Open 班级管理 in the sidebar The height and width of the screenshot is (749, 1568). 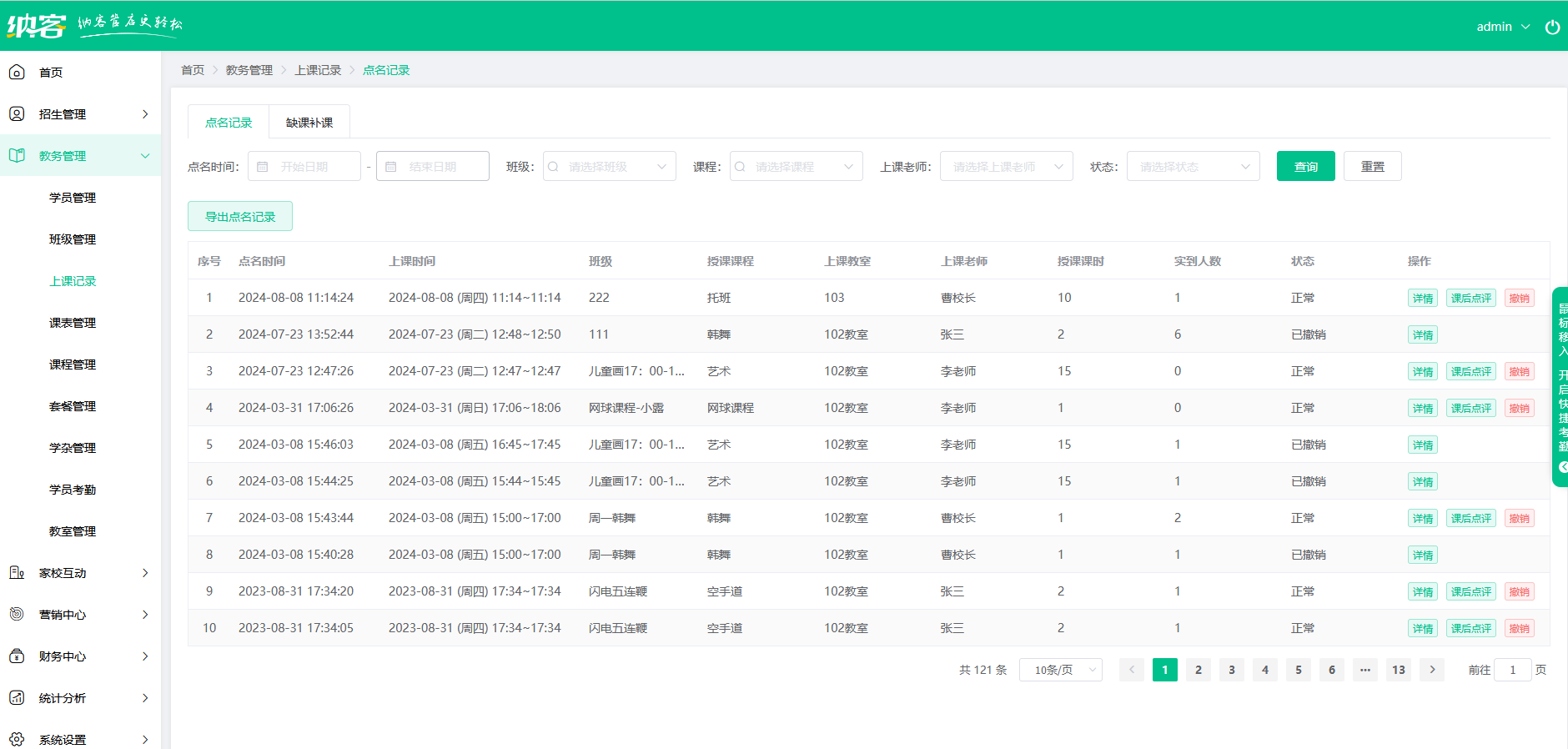point(73,239)
